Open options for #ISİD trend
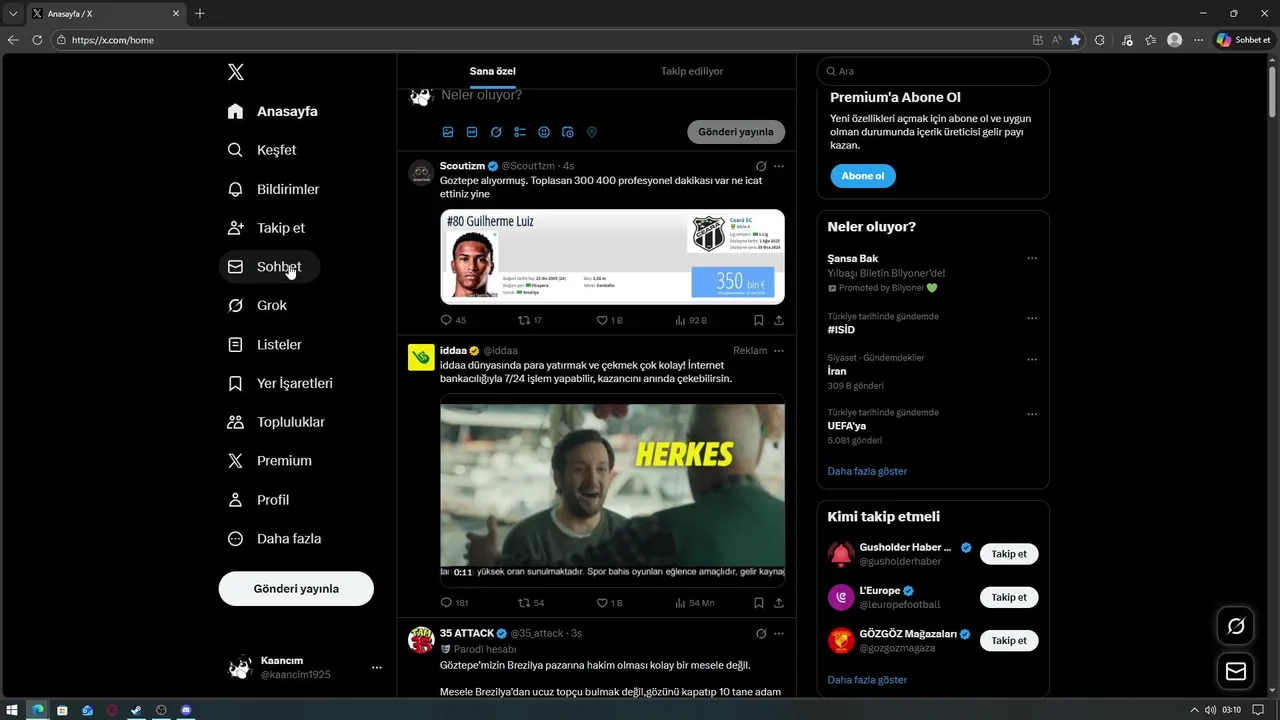 pos(1032,318)
